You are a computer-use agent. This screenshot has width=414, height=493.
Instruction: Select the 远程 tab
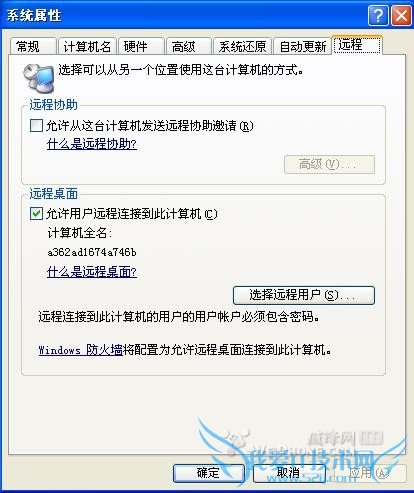[x=357, y=45]
